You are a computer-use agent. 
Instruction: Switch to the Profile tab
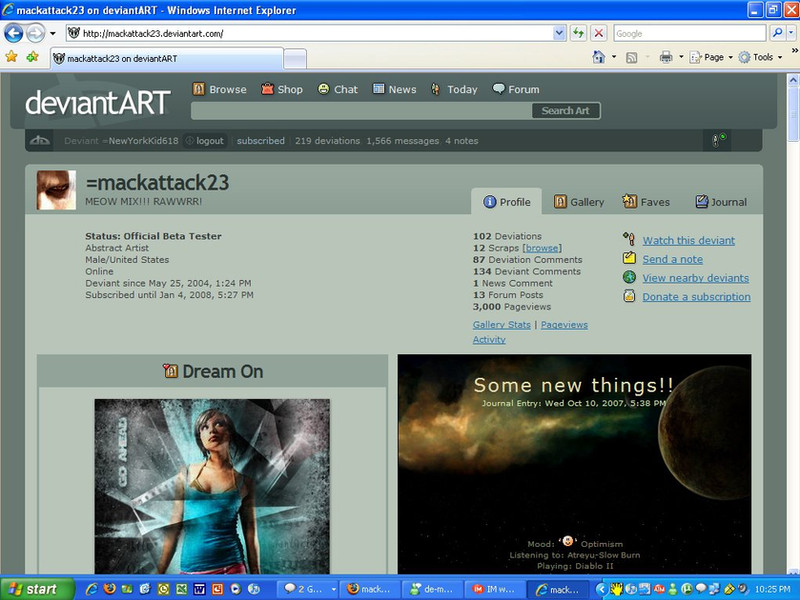[507, 202]
